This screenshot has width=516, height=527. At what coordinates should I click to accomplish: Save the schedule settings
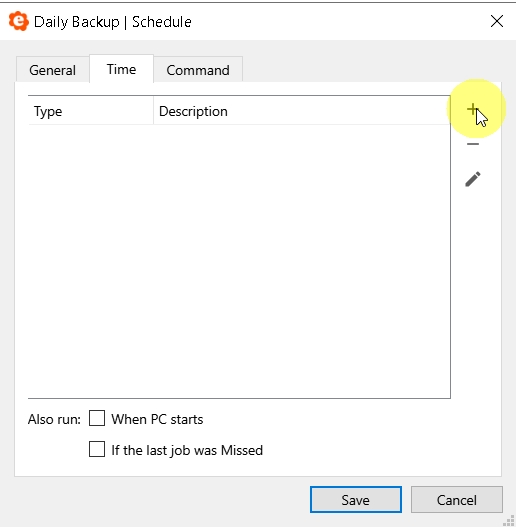pyautogui.click(x=356, y=500)
